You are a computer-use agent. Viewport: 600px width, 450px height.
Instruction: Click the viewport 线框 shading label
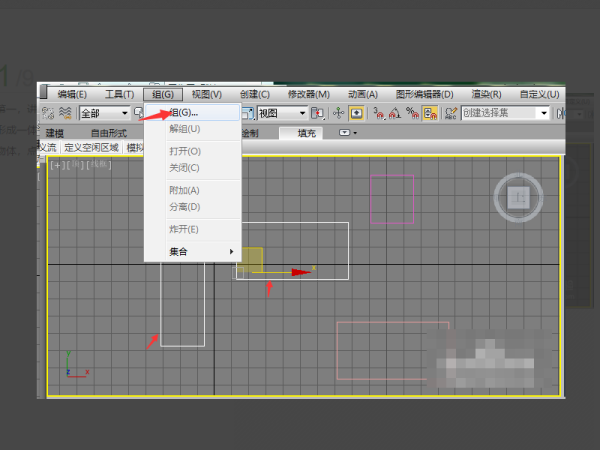tap(99, 165)
